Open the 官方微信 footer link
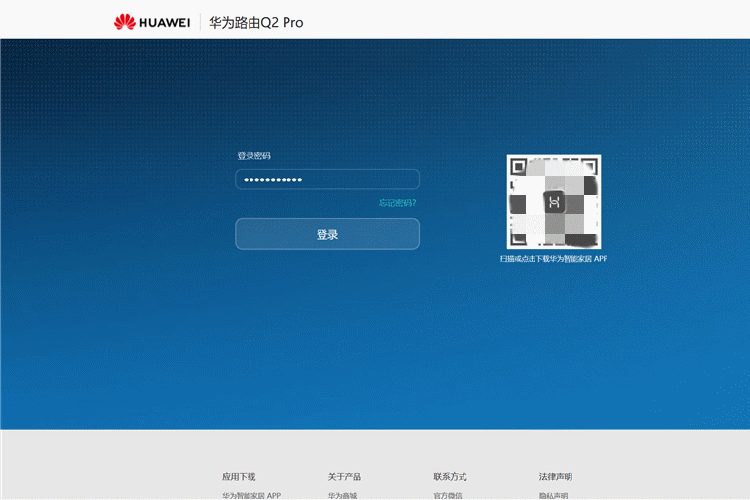This screenshot has height=500, width=750. point(448,495)
